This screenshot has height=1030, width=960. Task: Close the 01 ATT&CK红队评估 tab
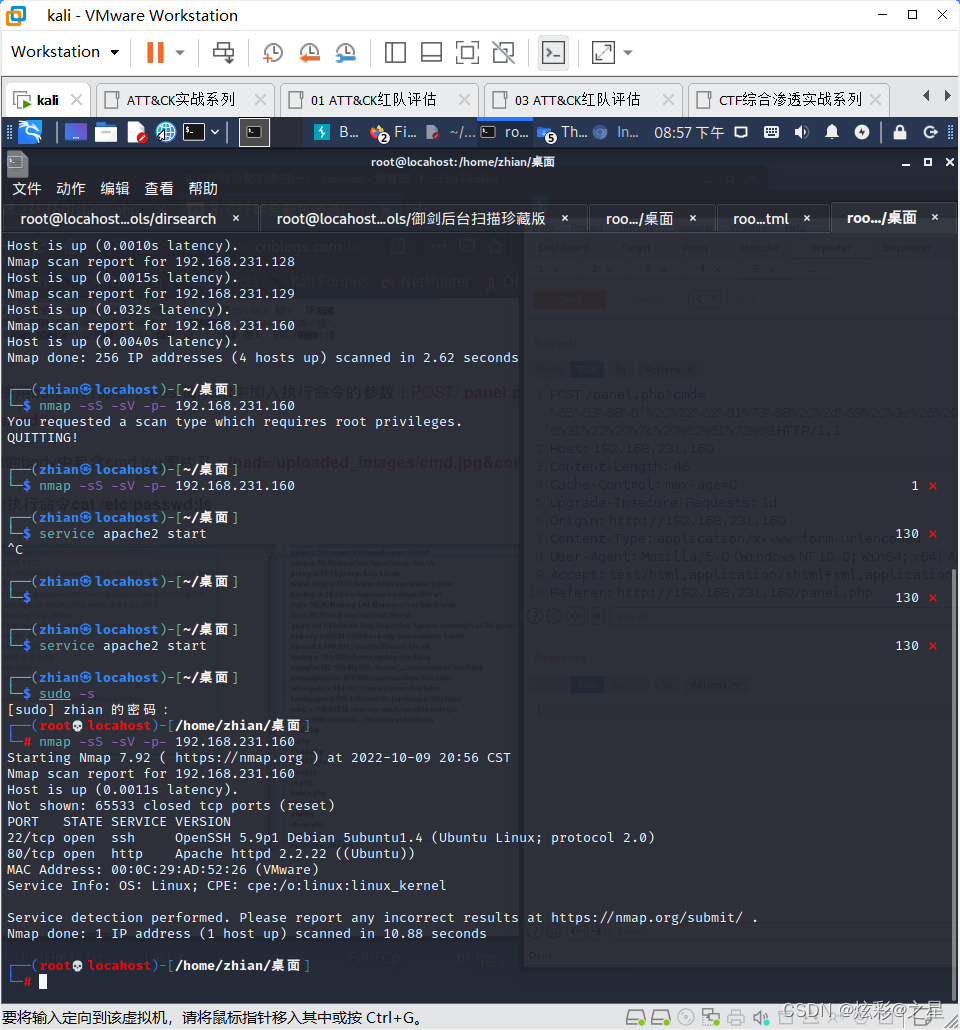click(x=464, y=99)
